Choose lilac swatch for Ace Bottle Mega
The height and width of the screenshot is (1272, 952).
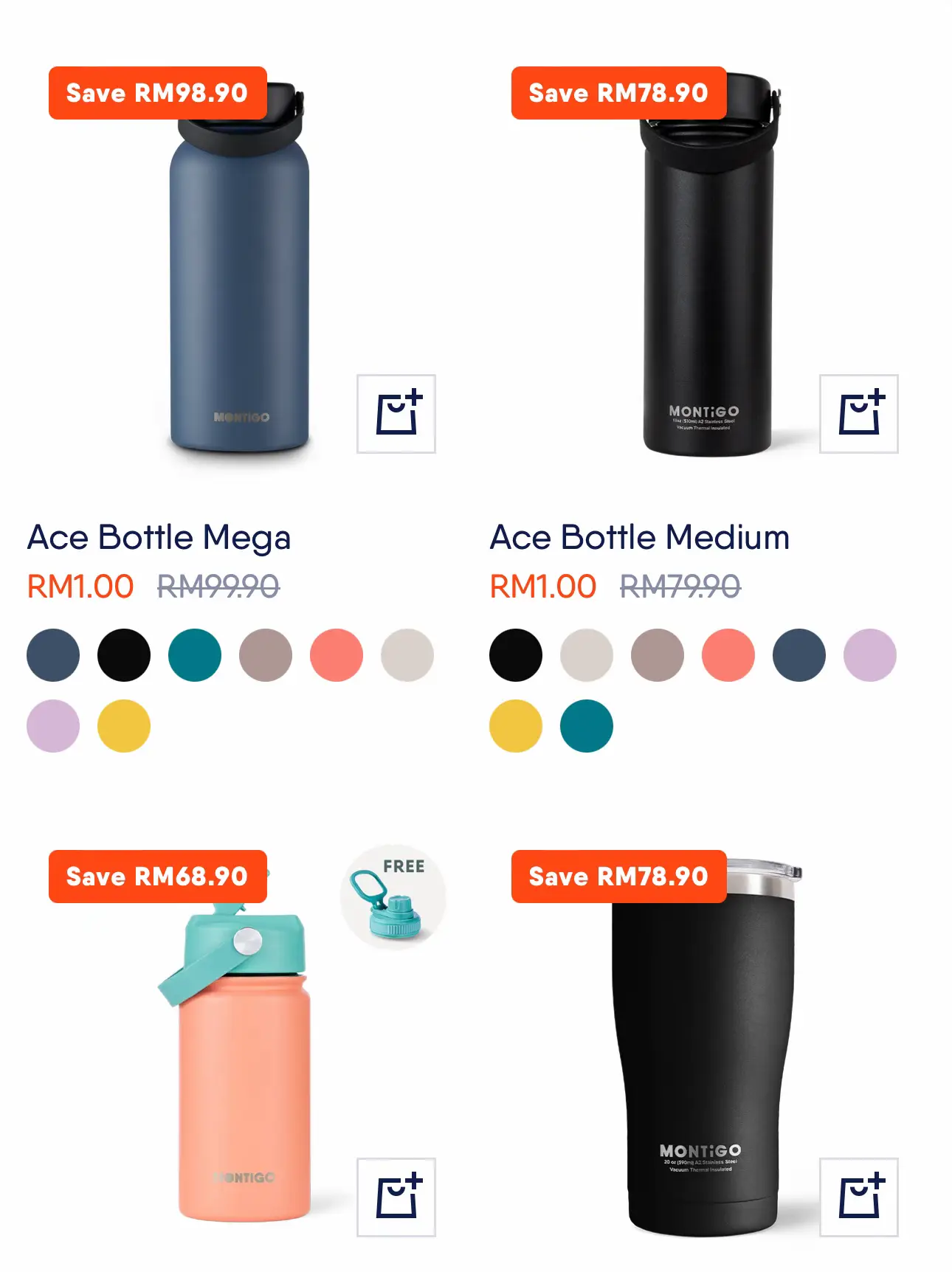pyautogui.click(x=53, y=726)
